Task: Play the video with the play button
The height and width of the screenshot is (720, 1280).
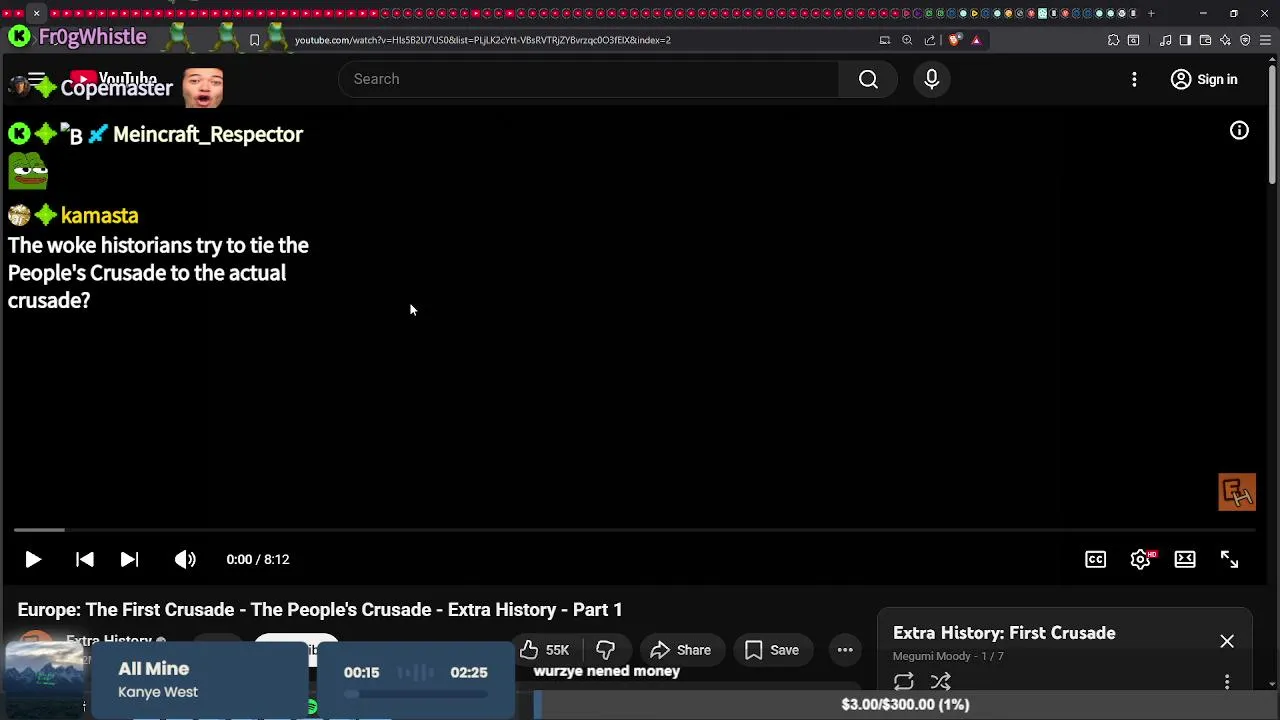Action: click(33, 559)
